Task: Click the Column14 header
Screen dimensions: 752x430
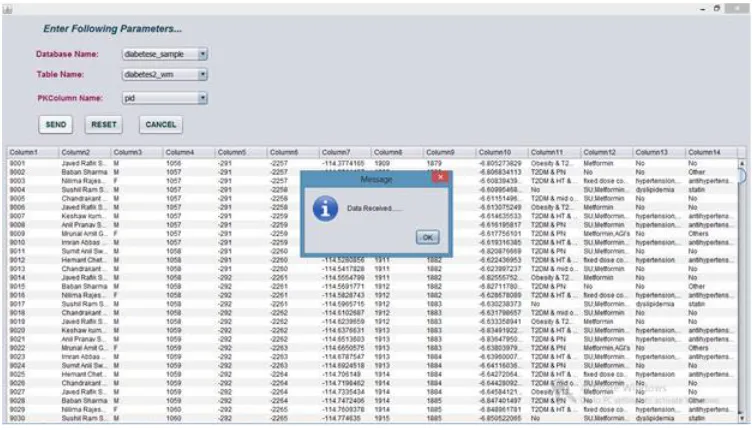Action: click(712, 152)
